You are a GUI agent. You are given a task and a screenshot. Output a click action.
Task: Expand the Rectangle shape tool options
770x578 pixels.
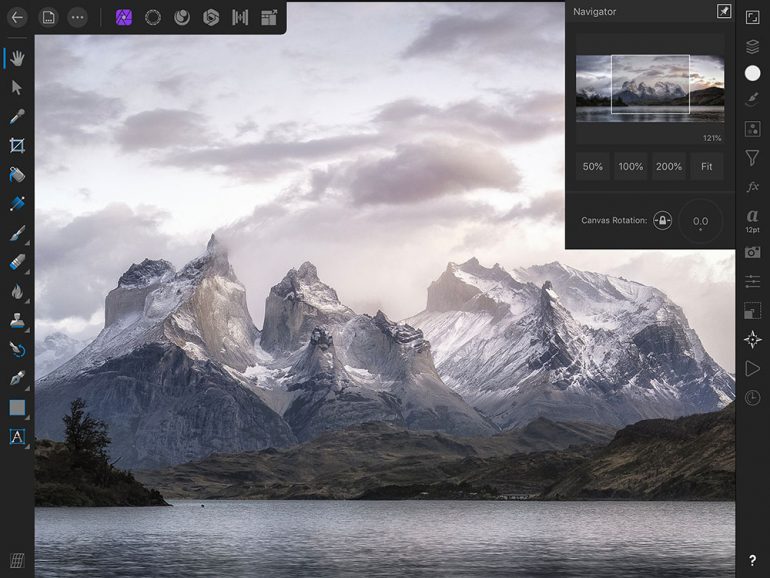pyautogui.click(x=17, y=407)
